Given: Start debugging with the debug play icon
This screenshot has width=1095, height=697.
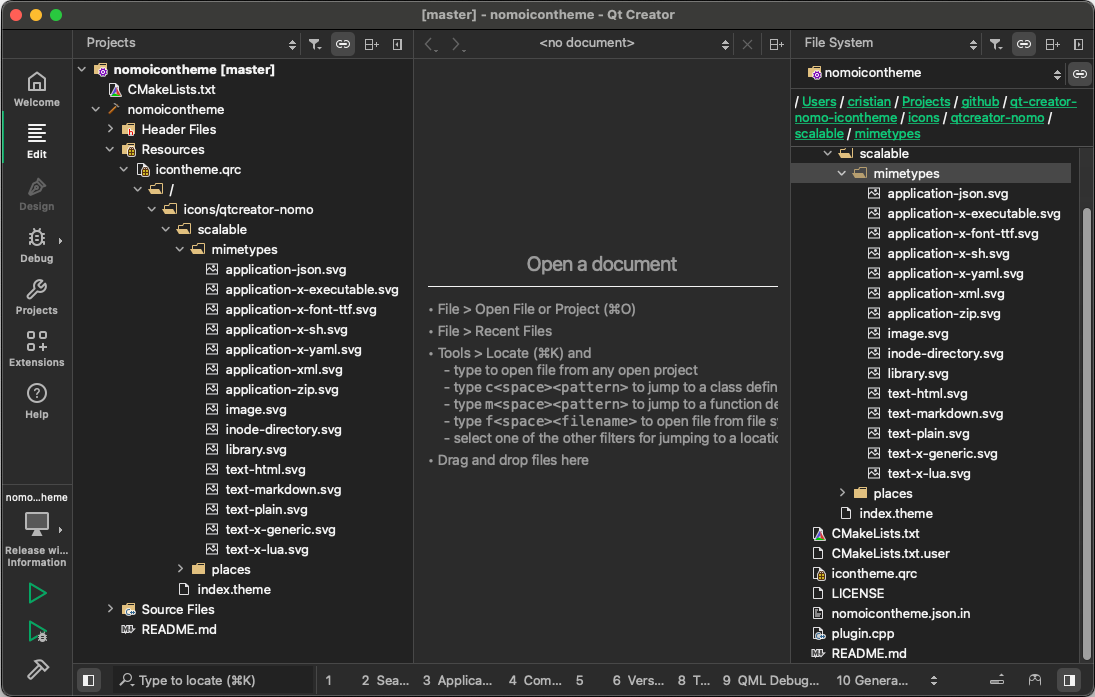Looking at the screenshot, I should (37, 632).
